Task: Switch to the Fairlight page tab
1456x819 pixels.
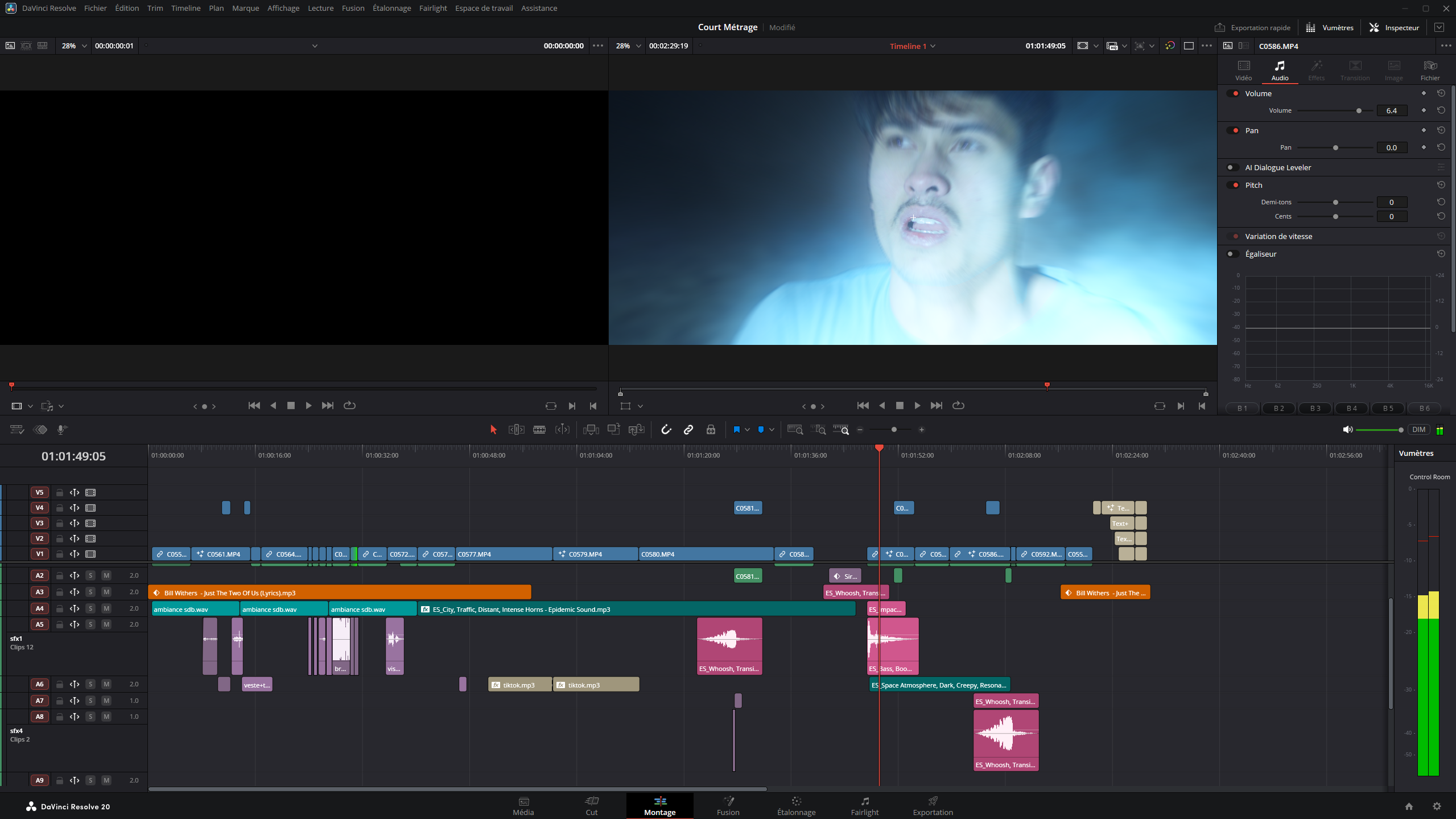Action: tap(864, 806)
